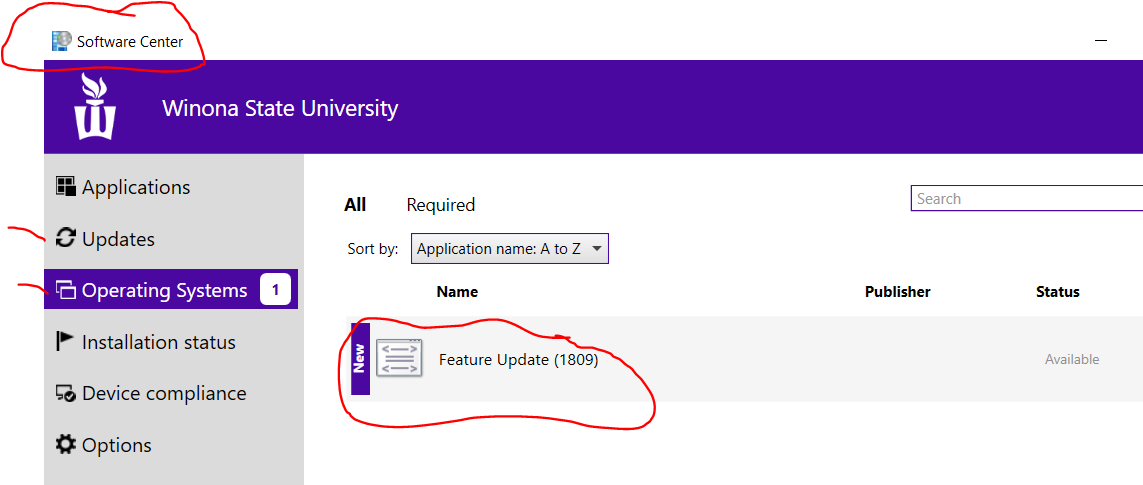Click the Installation status flag icon
1143x485 pixels.
pos(66,341)
